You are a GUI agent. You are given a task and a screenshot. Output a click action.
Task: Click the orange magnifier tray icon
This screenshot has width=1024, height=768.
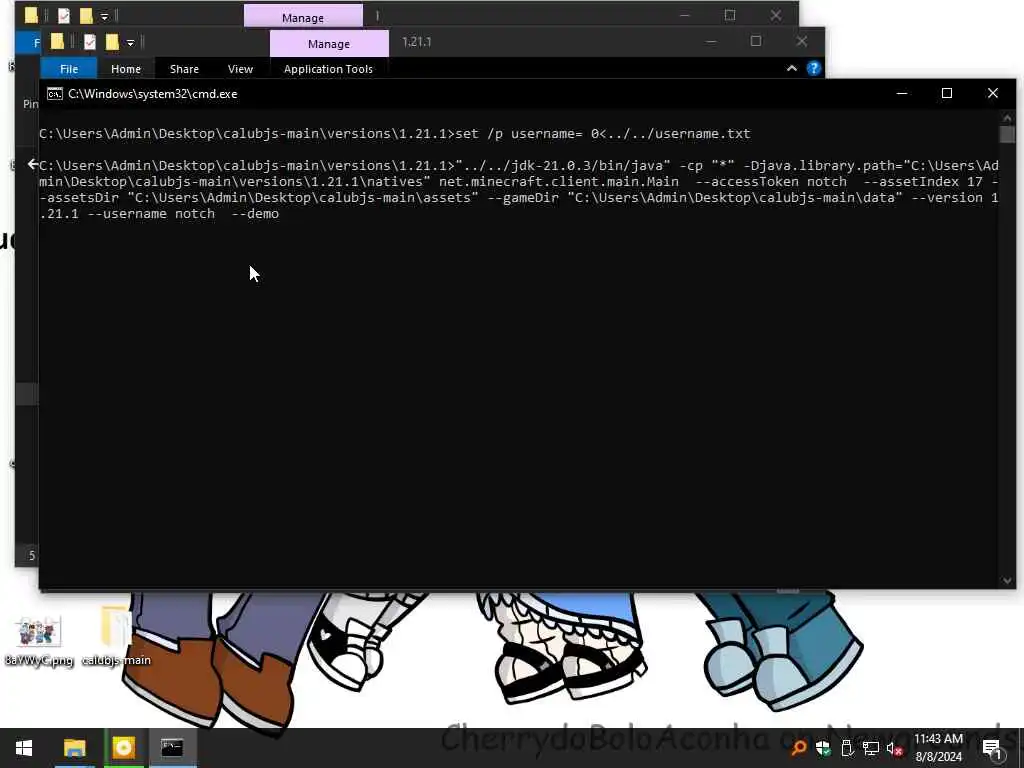click(x=798, y=748)
